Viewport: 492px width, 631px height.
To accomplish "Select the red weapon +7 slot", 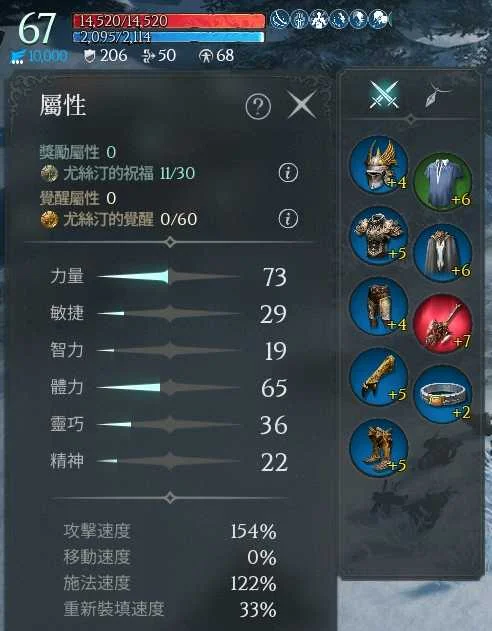I will (x=443, y=324).
